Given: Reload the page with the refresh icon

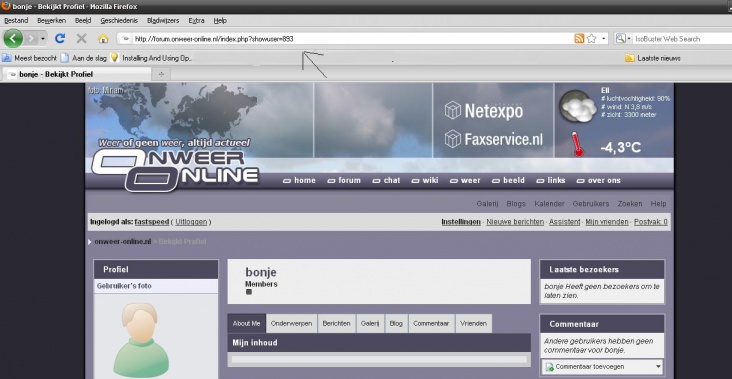Looking at the screenshot, I should (60, 39).
